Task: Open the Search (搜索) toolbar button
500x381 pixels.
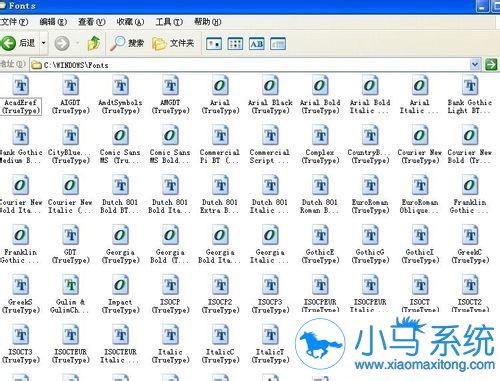Action: pos(127,43)
